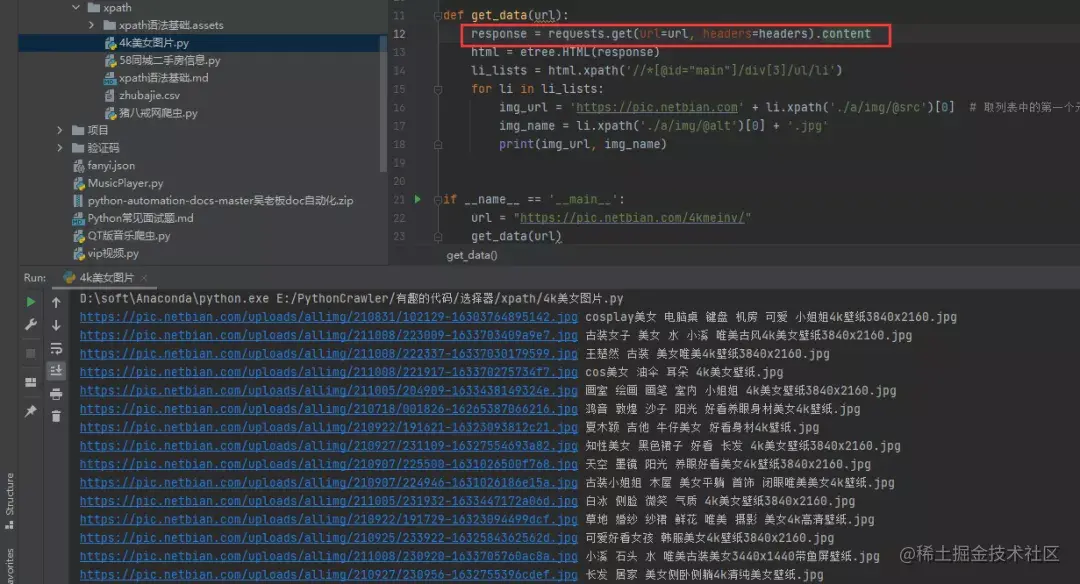Image resolution: width=1080 pixels, height=584 pixels.
Task: Click the python.exe command line in console
Action: pos(351,299)
